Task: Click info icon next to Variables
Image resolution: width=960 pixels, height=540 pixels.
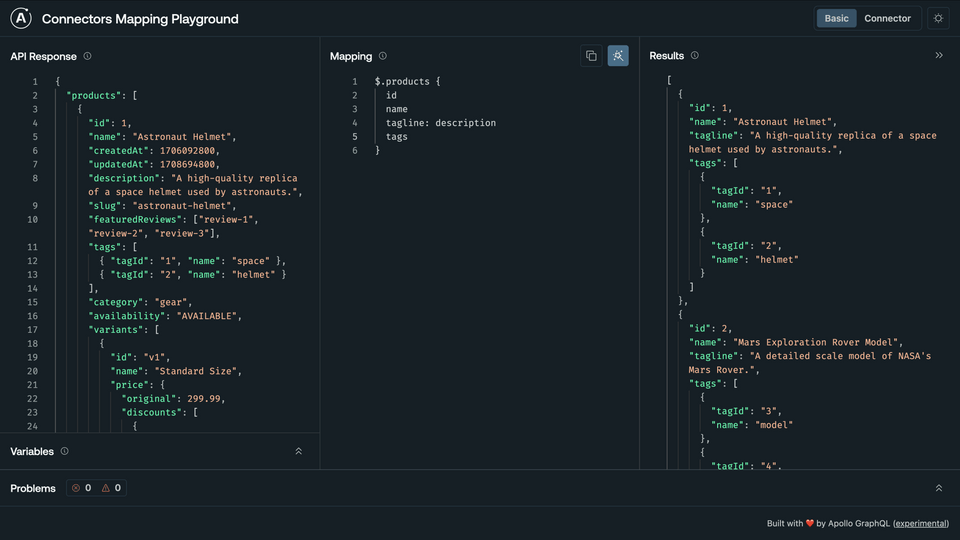Action: 65,451
